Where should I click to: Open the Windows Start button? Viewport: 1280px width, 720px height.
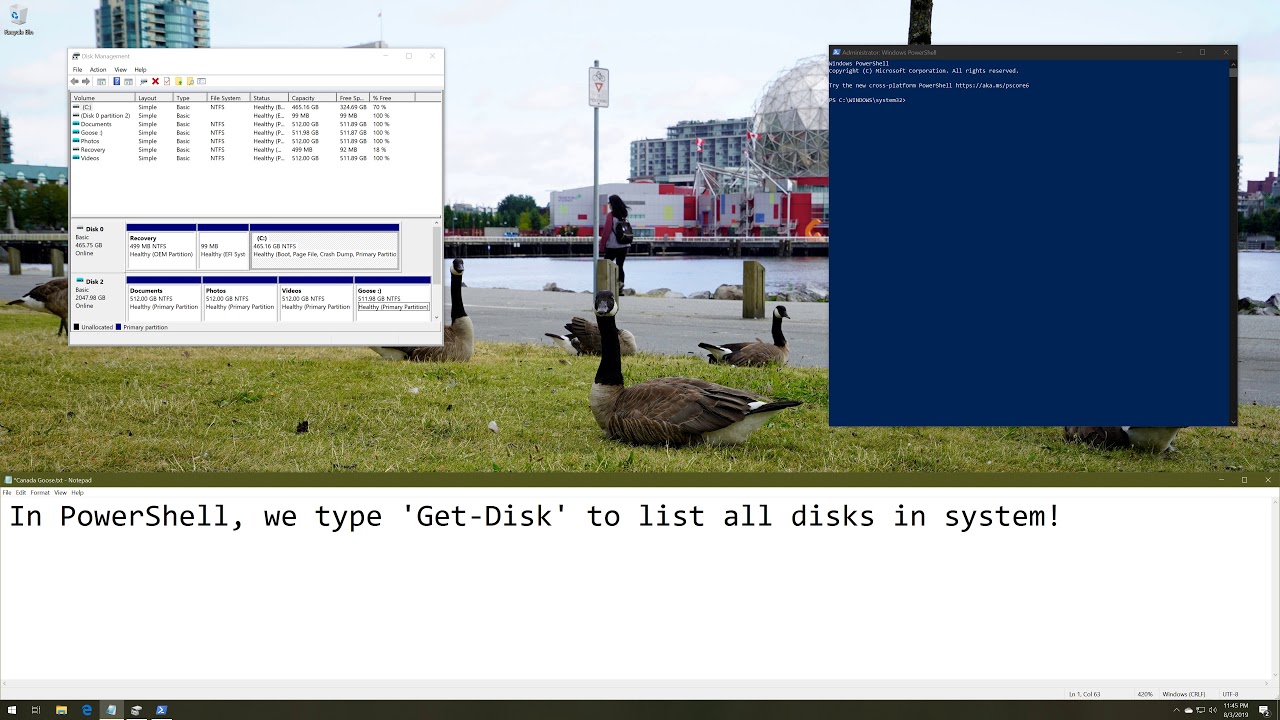pyautogui.click(x=12, y=710)
